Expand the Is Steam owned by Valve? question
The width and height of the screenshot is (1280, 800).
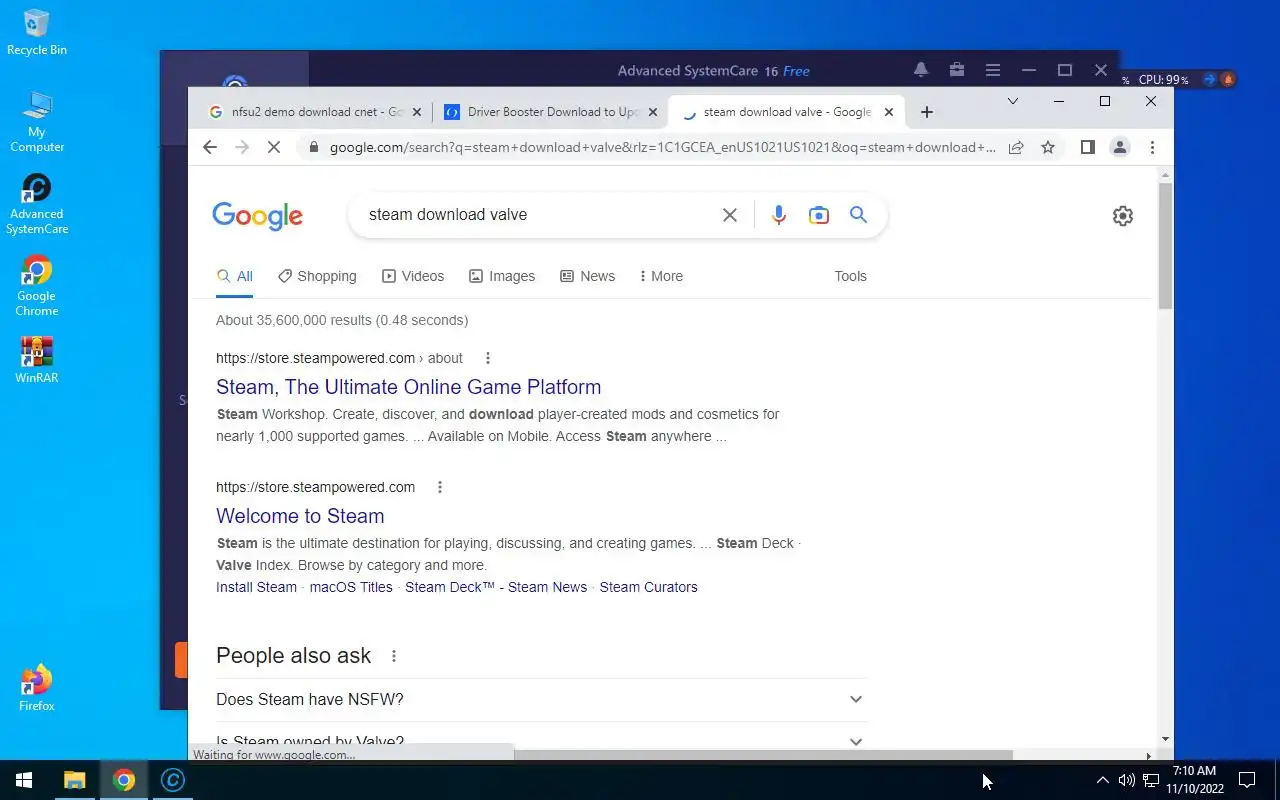click(541, 741)
